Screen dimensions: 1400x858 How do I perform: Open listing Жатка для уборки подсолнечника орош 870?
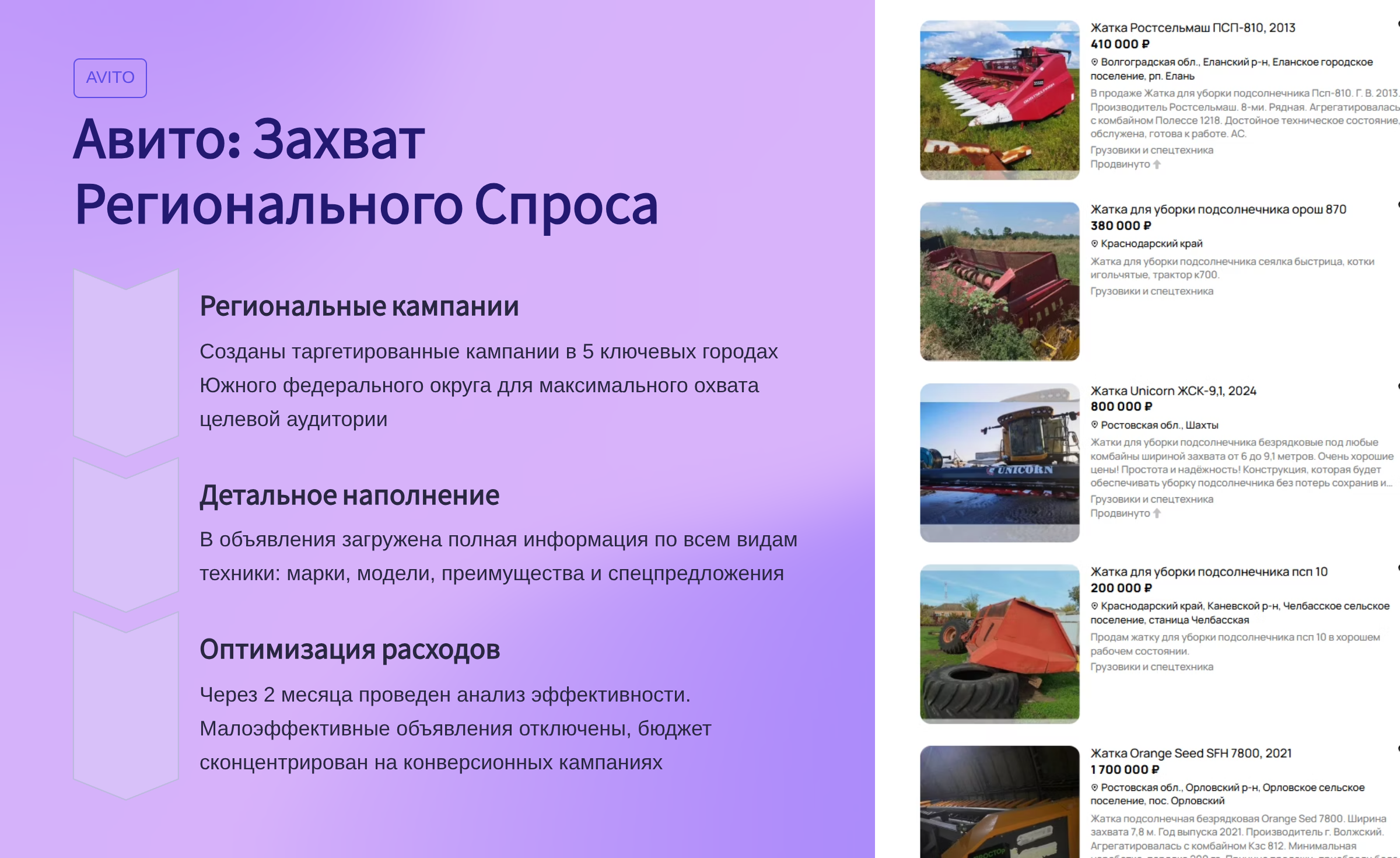click(1218, 209)
